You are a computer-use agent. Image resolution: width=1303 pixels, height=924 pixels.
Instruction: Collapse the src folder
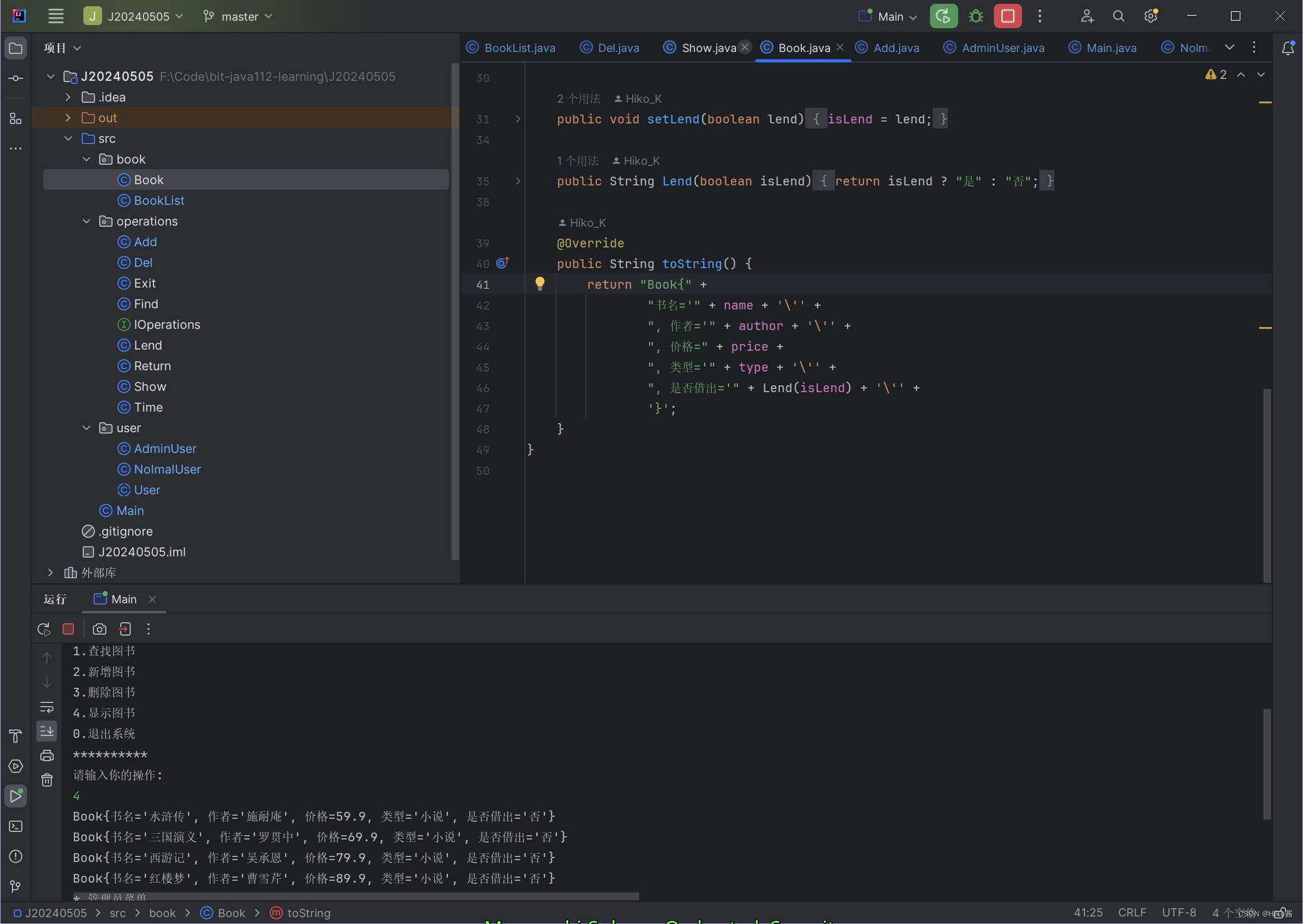tap(68, 138)
